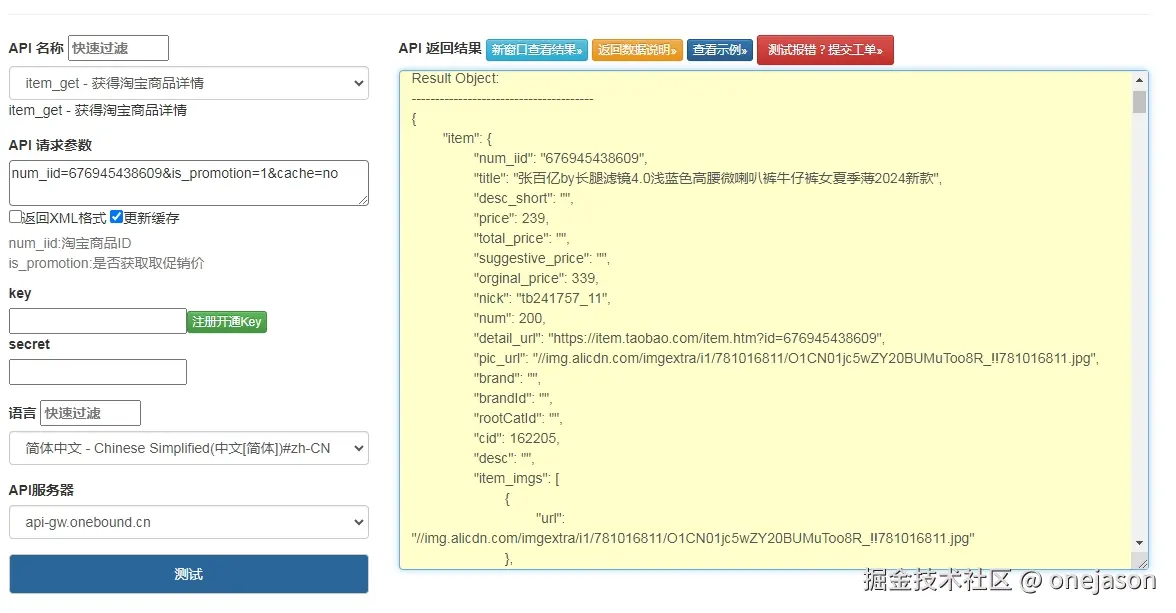Click the "suggestive_price" line
1176x613 pixels.
[x=541, y=258]
